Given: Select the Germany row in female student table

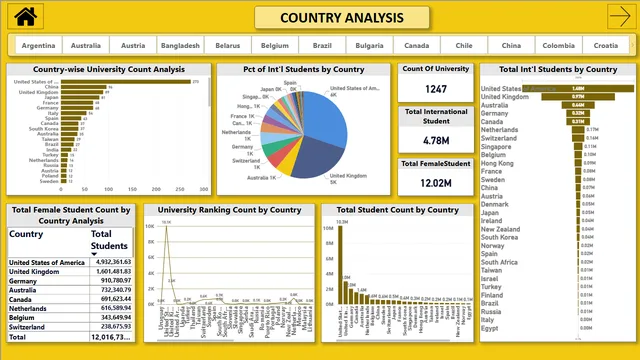Looking at the screenshot, I should [x=70, y=281].
